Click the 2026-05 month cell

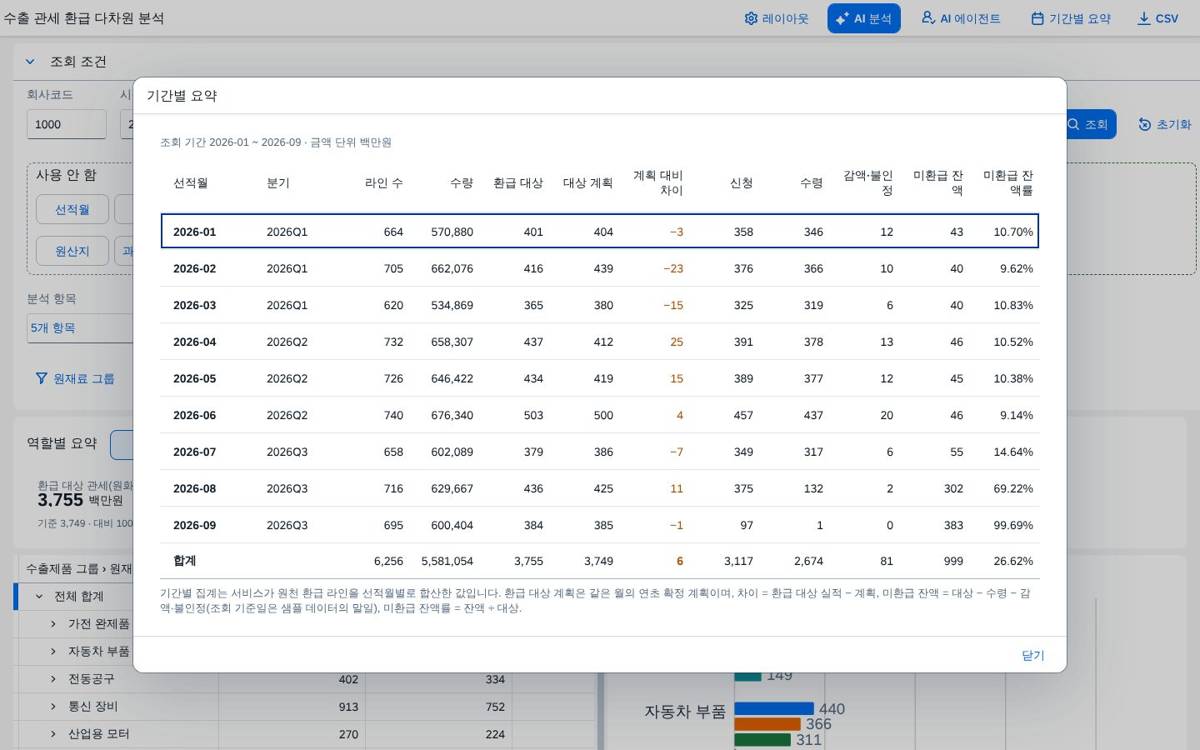(x=194, y=379)
